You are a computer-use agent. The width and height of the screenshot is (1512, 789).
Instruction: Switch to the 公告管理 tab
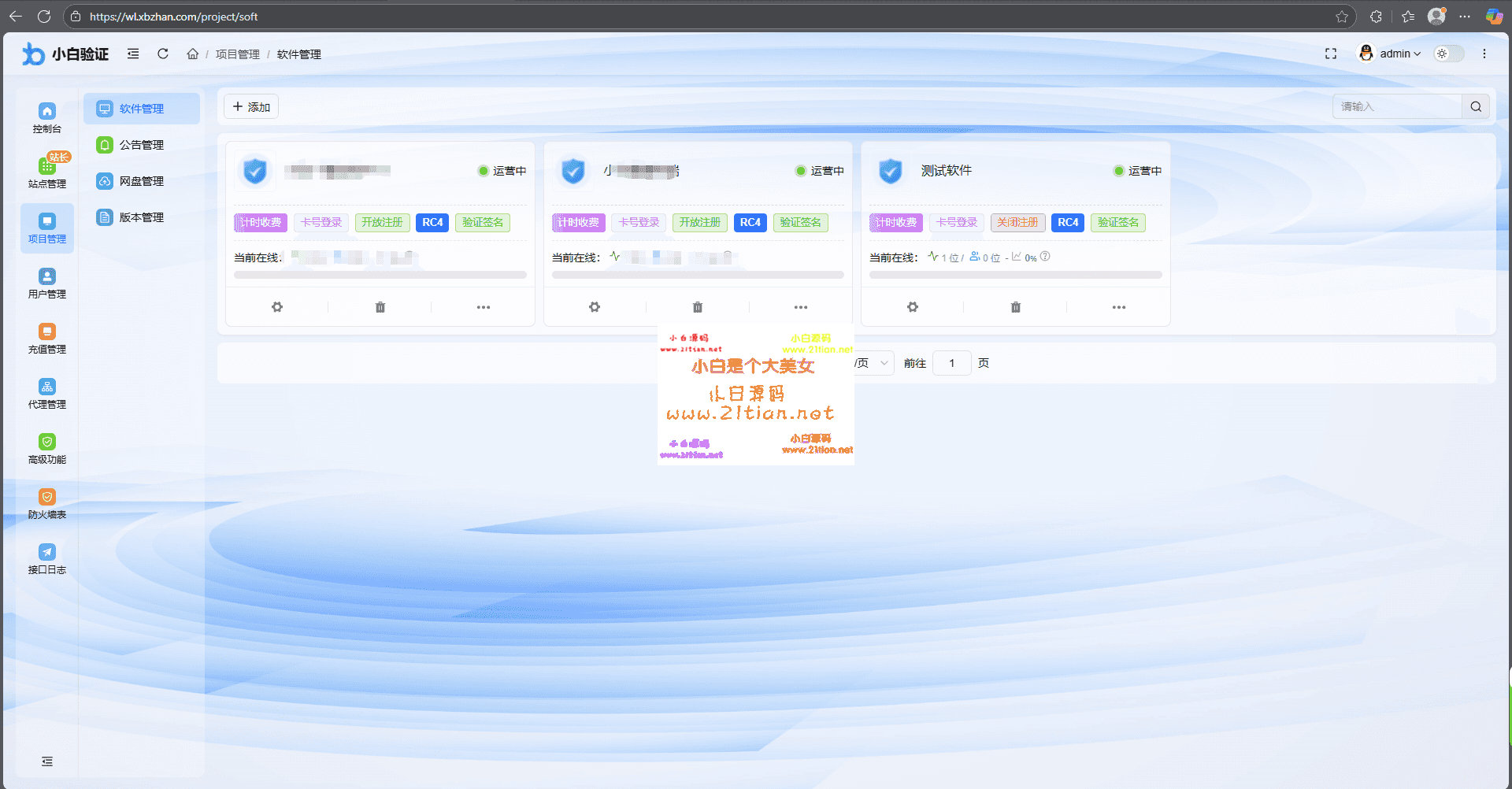click(142, 144)
